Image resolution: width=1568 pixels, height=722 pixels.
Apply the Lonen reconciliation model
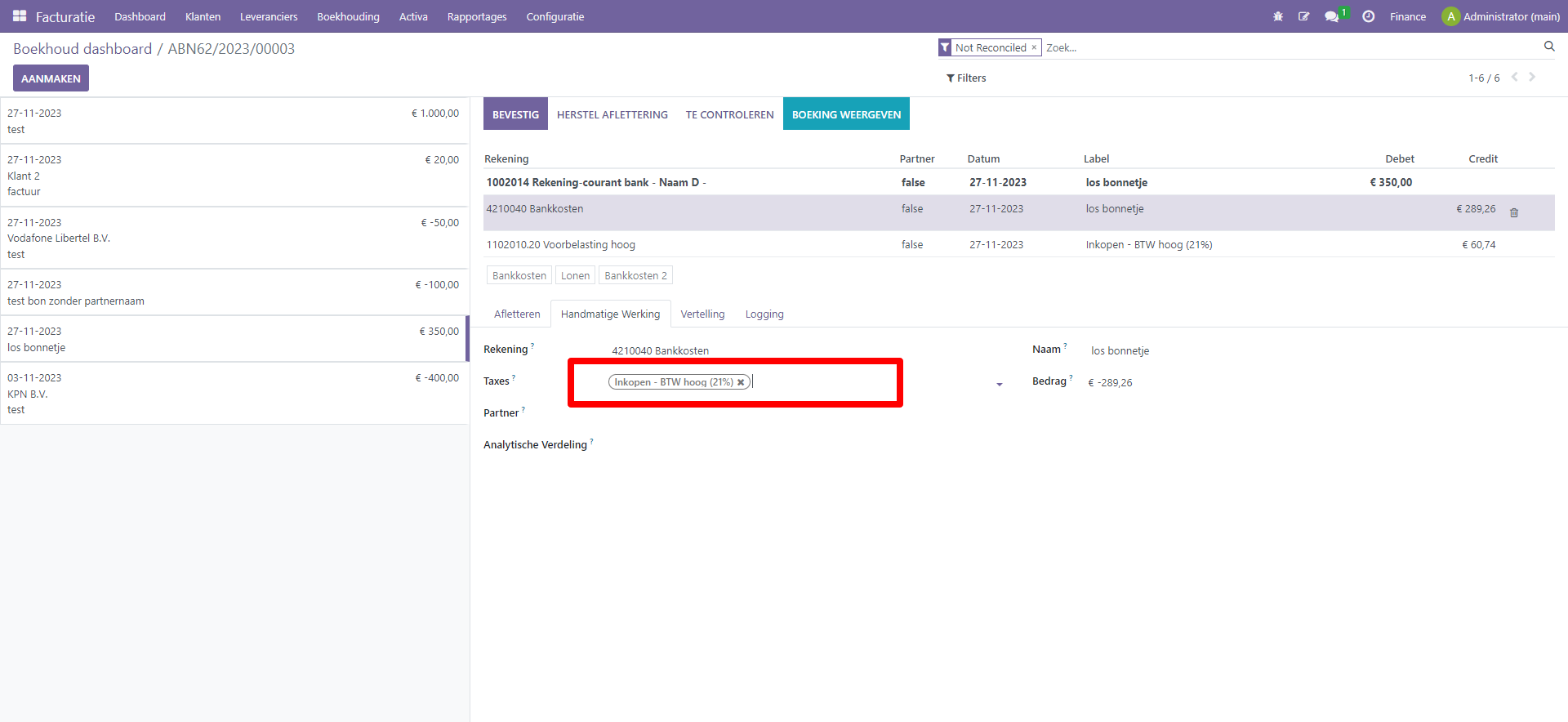point(575,276)
